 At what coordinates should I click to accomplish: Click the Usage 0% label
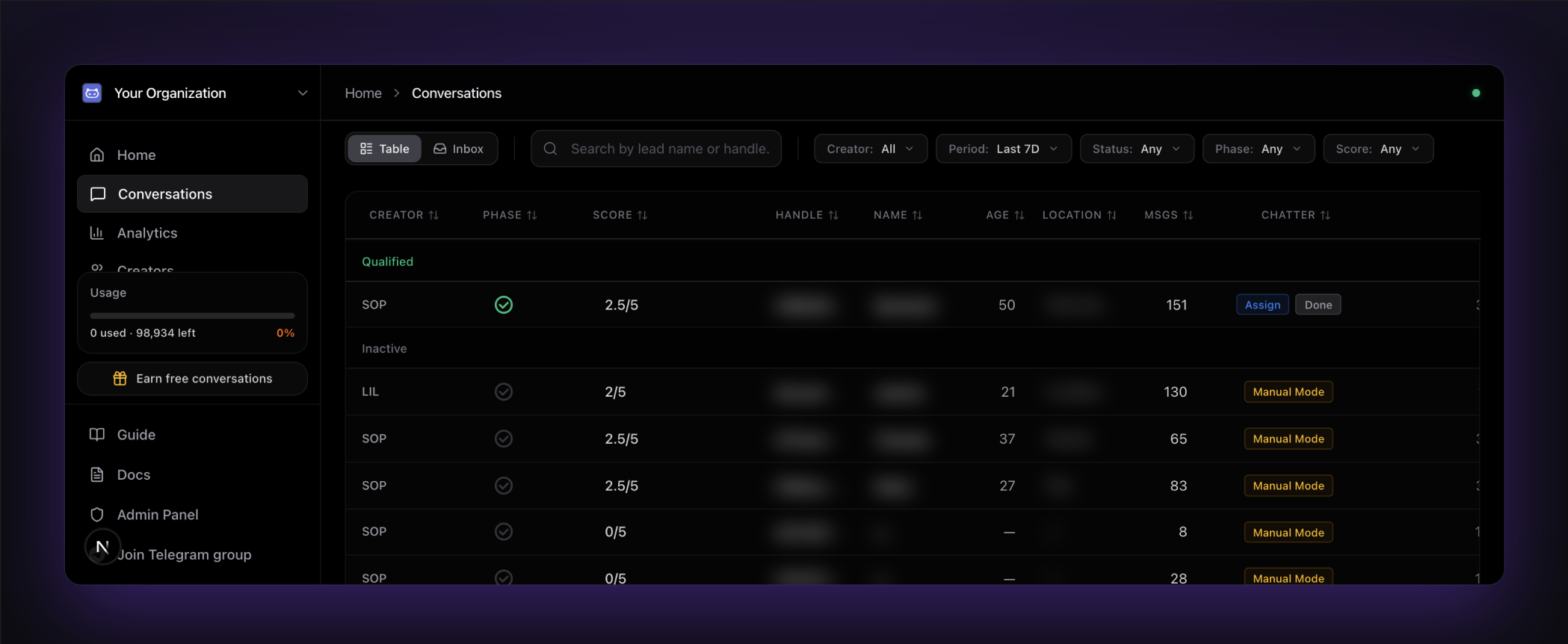tap(285, 333)
